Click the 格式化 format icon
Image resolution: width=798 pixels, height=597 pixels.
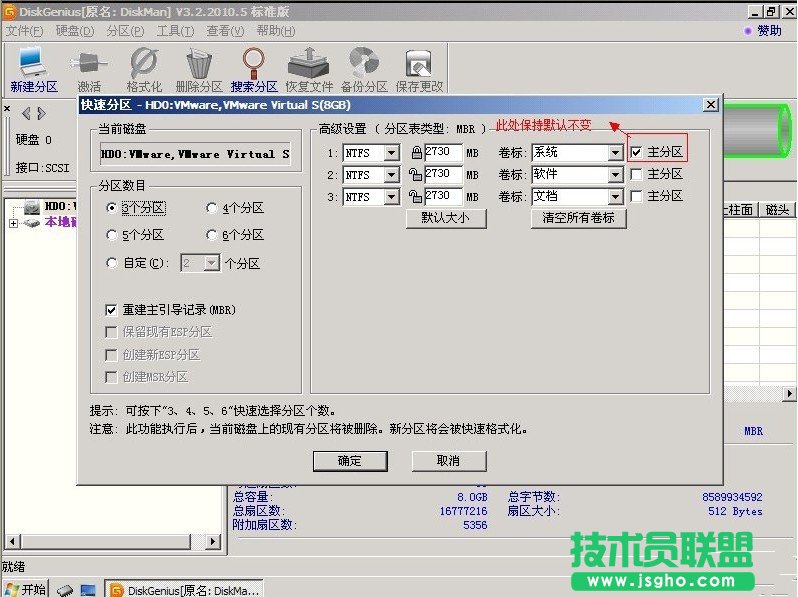click(144, 68)
